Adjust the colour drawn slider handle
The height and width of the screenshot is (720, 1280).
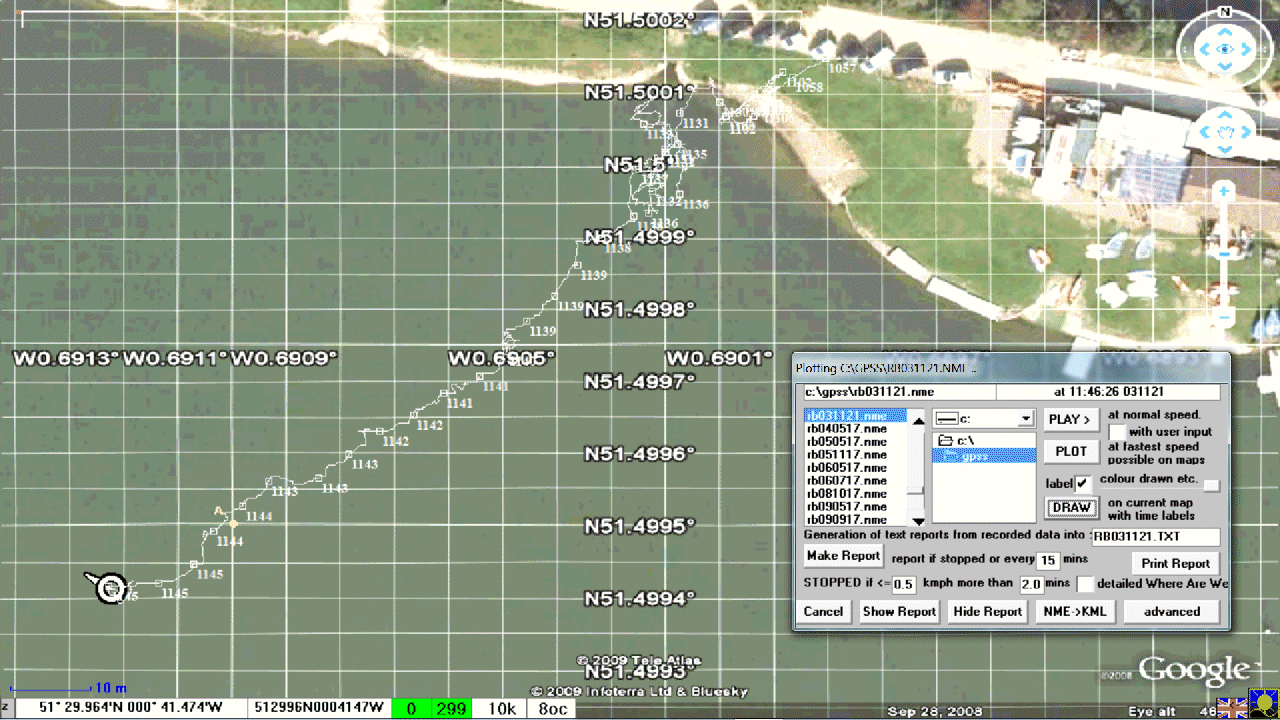pyautogui.click(x=1211, y=485)
